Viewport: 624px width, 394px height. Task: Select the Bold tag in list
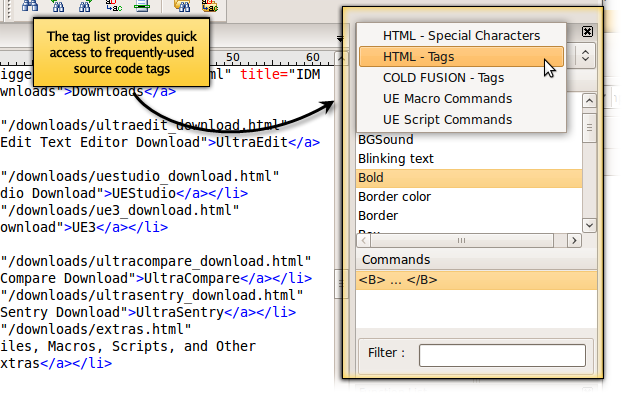point(469,178)
